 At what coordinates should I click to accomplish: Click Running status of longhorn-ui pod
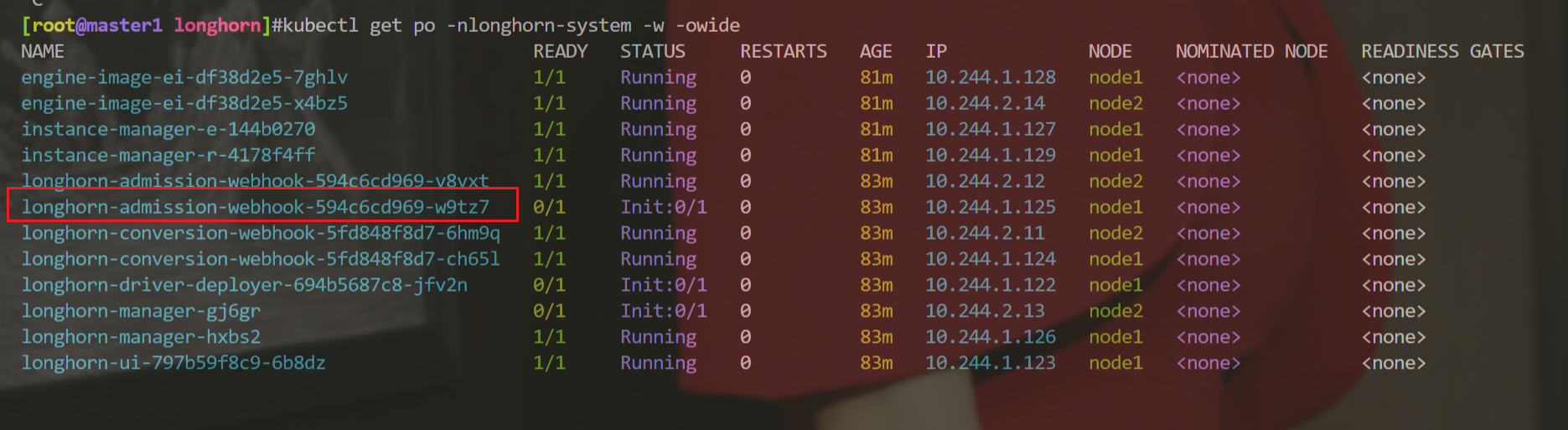click(659, 364)
